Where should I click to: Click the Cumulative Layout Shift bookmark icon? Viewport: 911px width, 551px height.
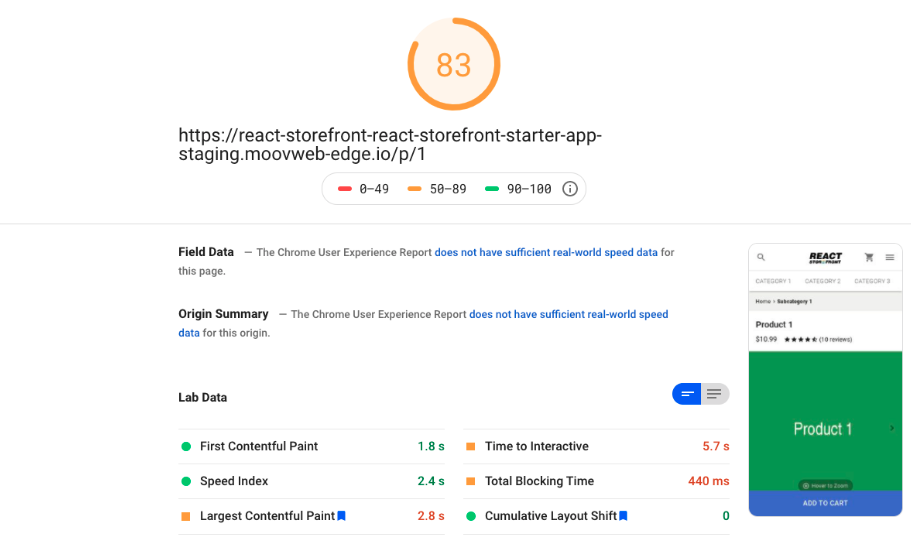[623, 516]
